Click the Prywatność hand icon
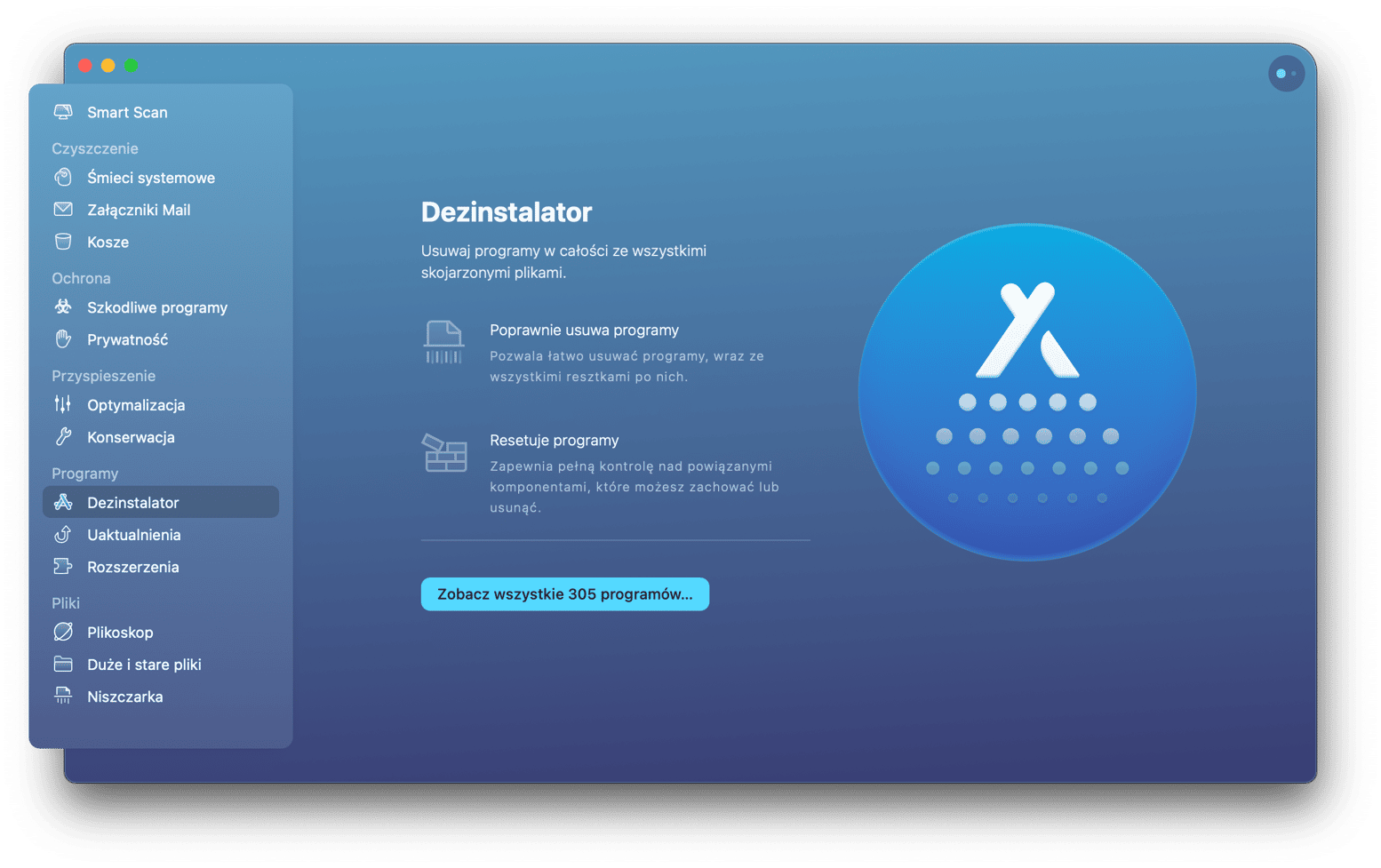1381x868 pixels. pyautogui.click(x=63, y=339)
